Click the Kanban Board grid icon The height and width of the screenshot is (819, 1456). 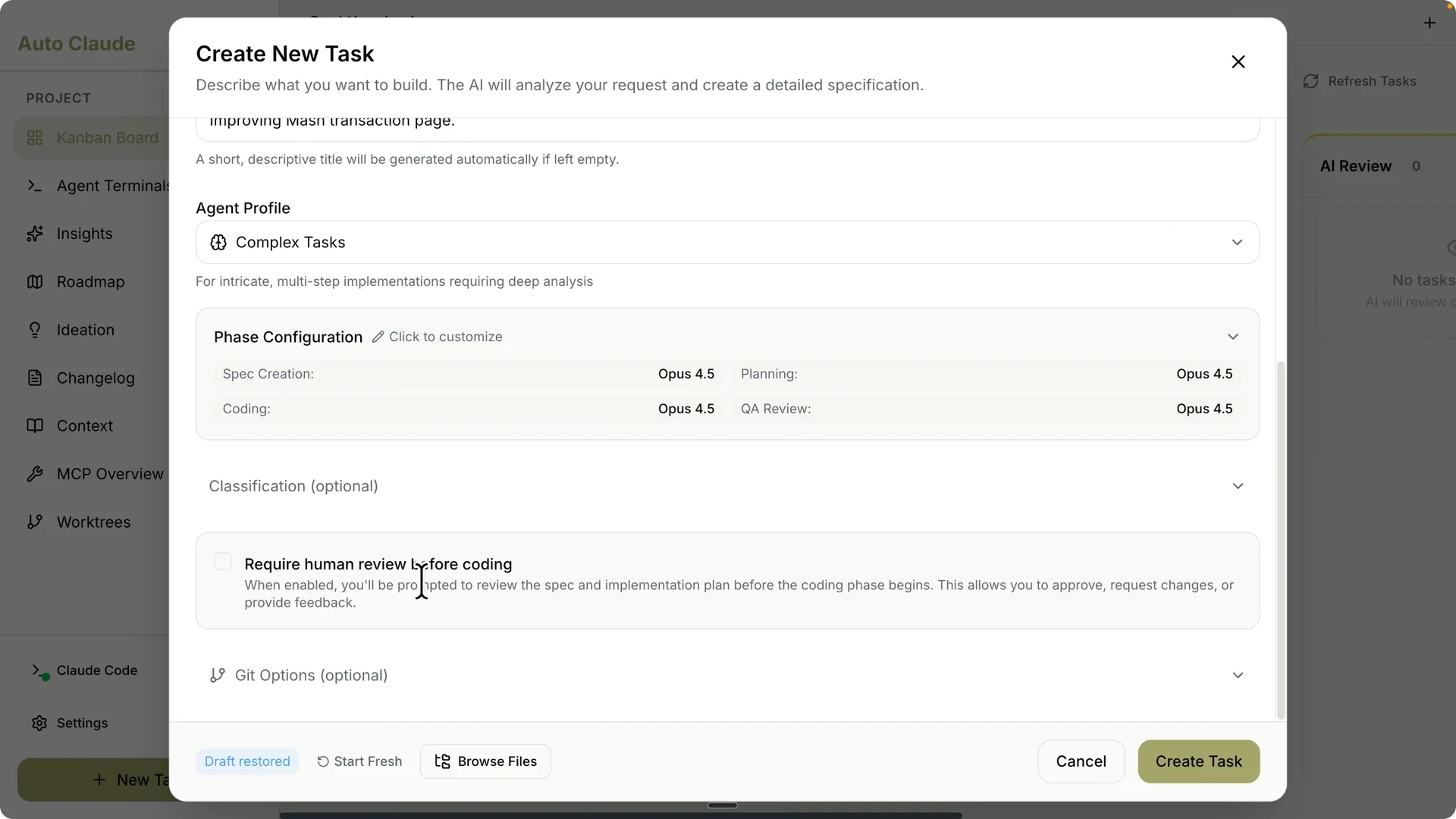point(35,138)
